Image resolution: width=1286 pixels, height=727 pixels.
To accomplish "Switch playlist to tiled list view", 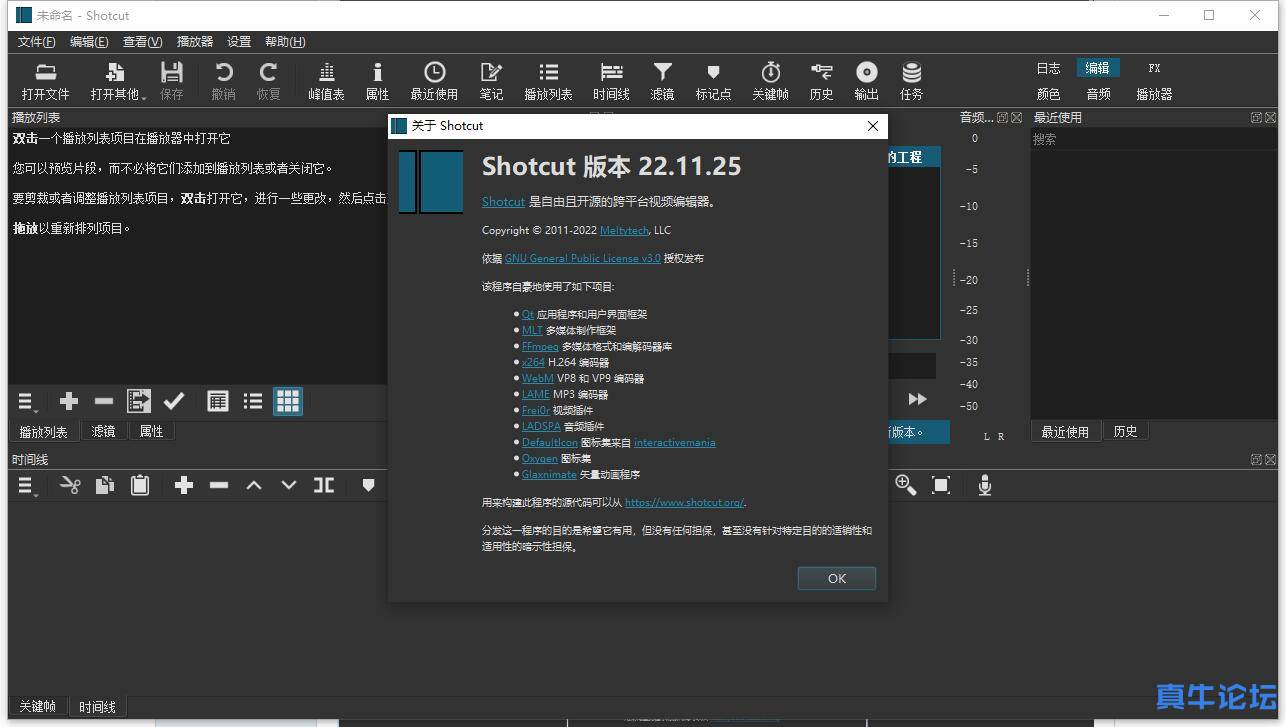I will tap(253, 401).
